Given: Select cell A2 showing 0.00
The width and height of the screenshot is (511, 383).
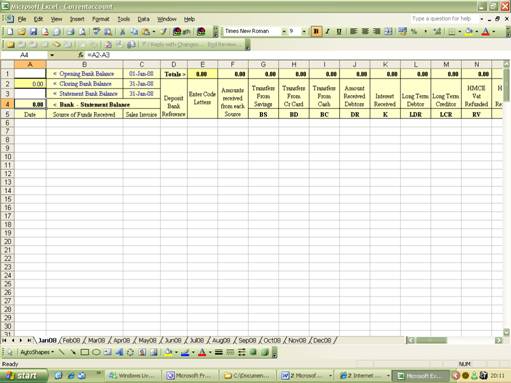Looking at the screenshot, I should point(30,84).
